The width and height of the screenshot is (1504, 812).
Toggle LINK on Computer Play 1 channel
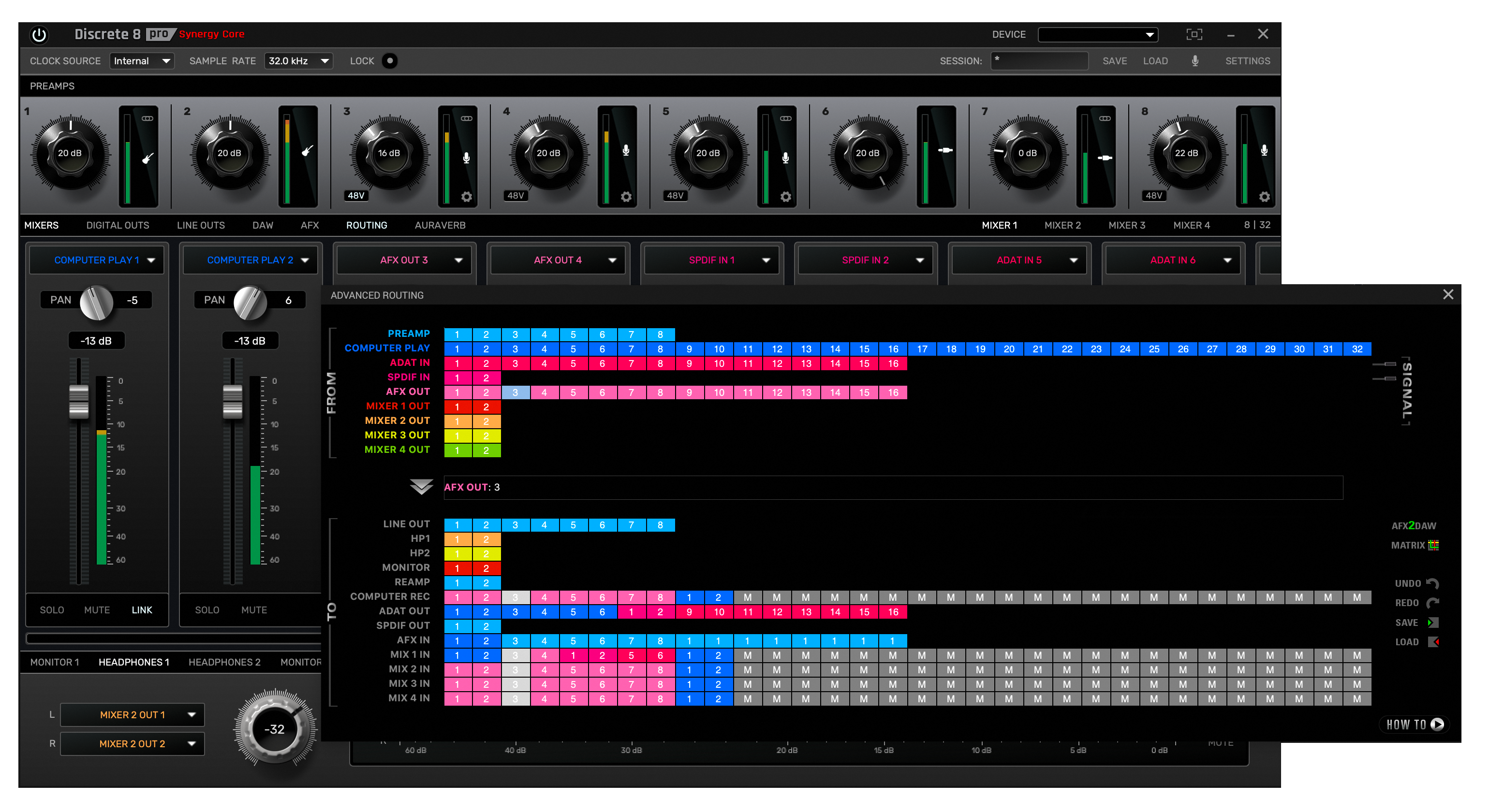(x=142, y=609)
